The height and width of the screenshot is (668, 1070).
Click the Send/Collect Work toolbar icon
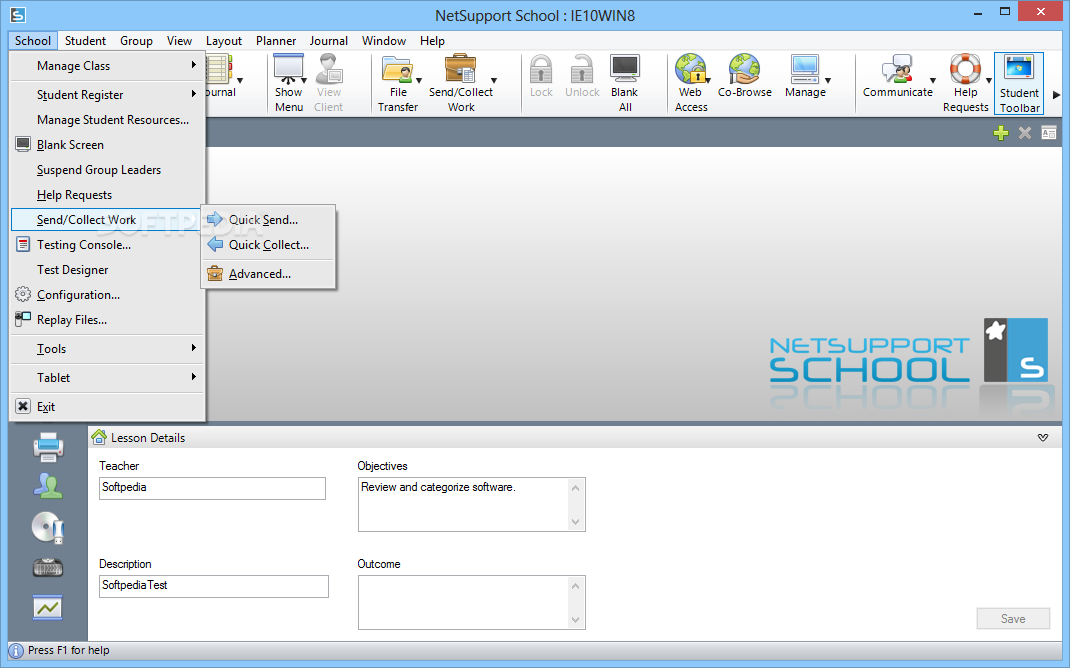tap(461, 69)
